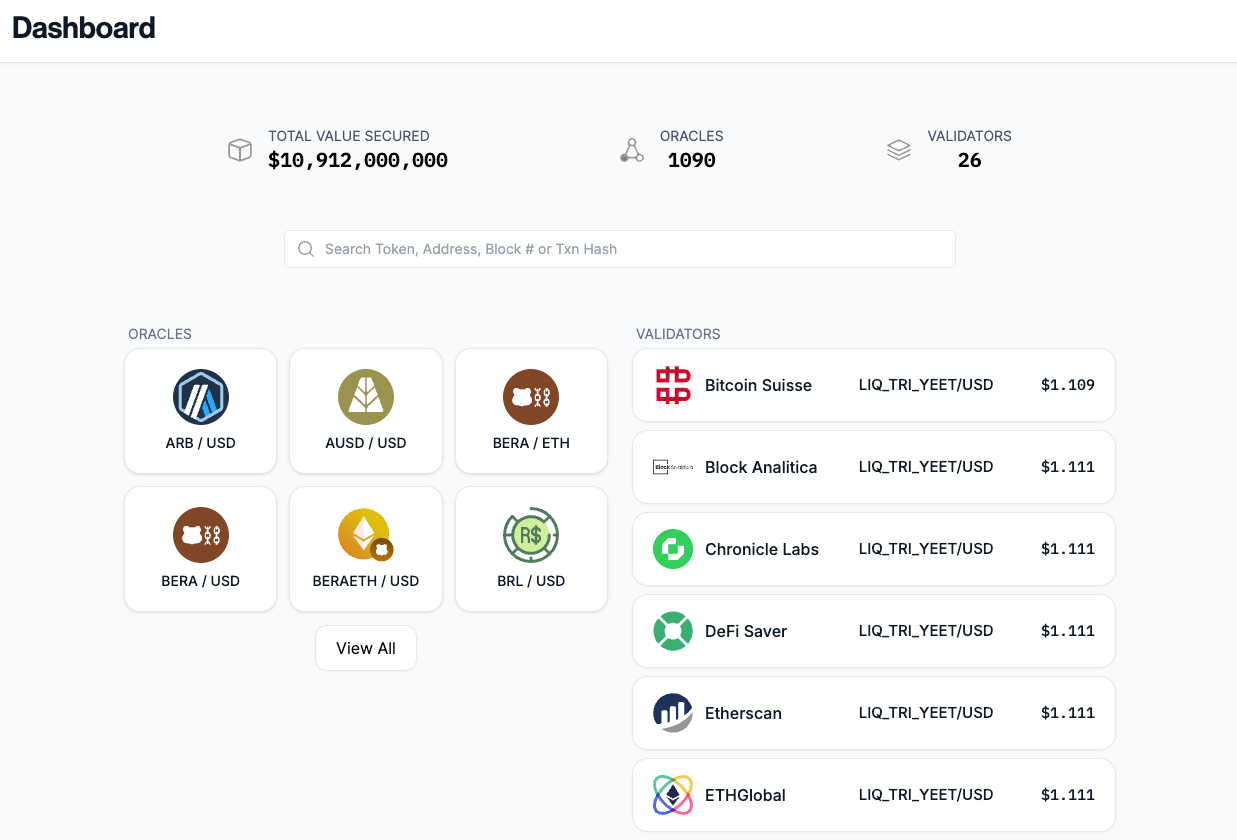Open Block Analitica validator name
The height and width of the screenshot is (840, 1237).
(761, 467)
